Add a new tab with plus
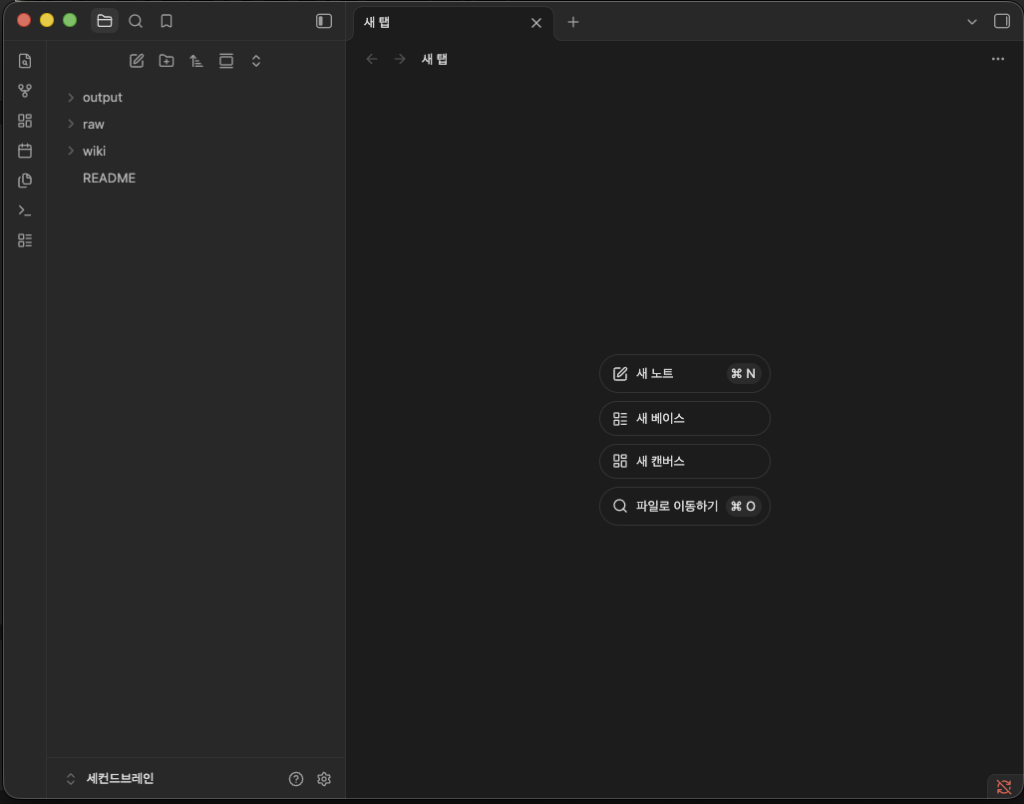The width and height of the screenshot is (1024, 804). [x=573, y=22]
